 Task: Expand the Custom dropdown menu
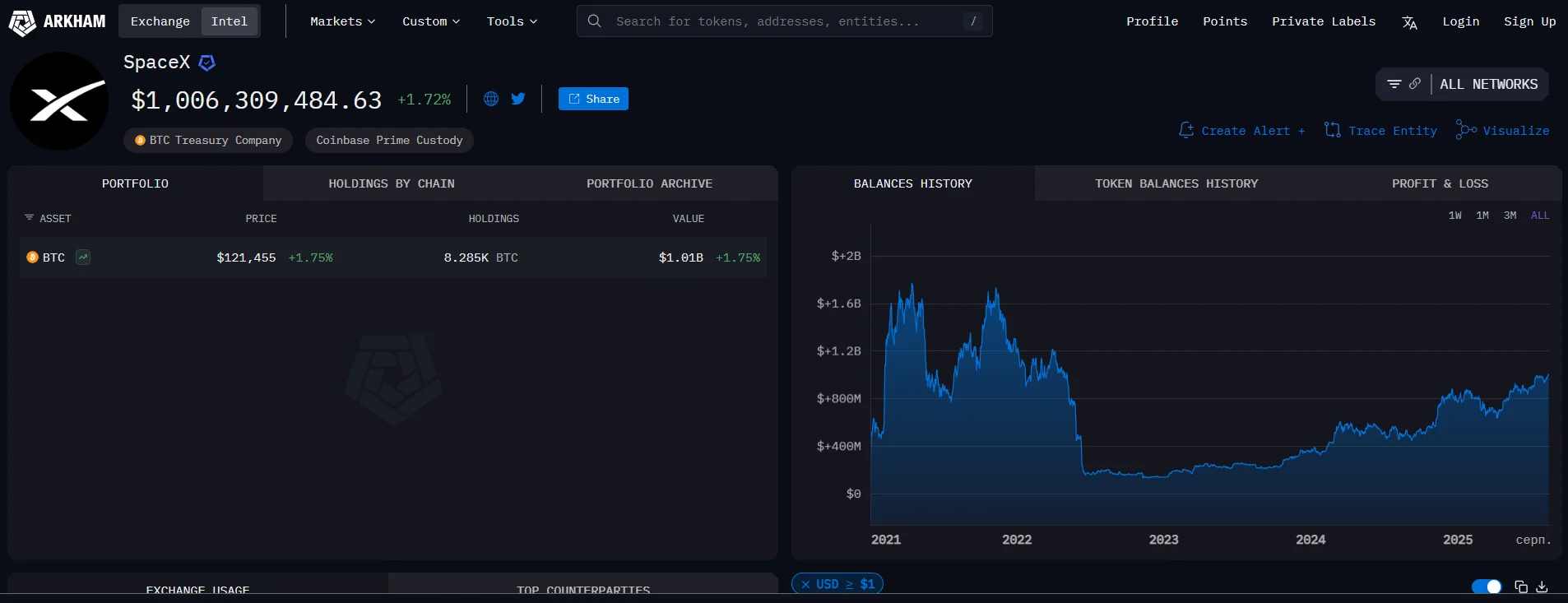pyautogui.click(x=431, y=21)
